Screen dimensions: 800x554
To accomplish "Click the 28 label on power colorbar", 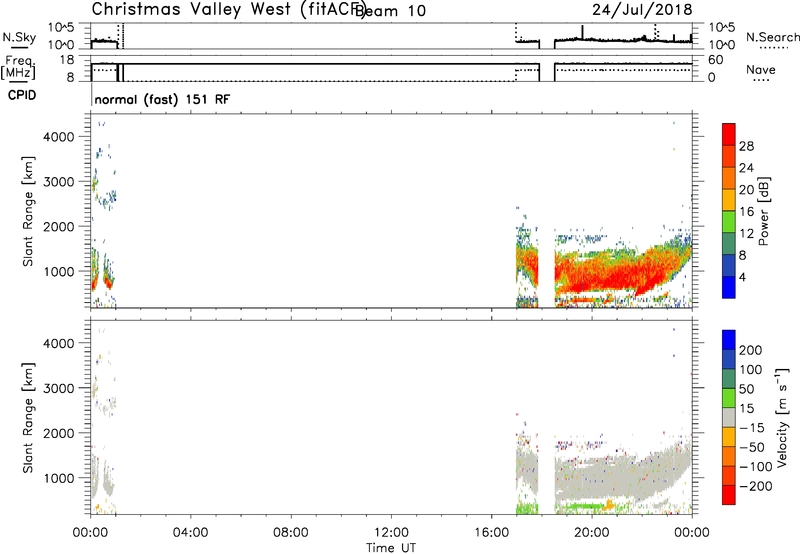I will (746, 146).
